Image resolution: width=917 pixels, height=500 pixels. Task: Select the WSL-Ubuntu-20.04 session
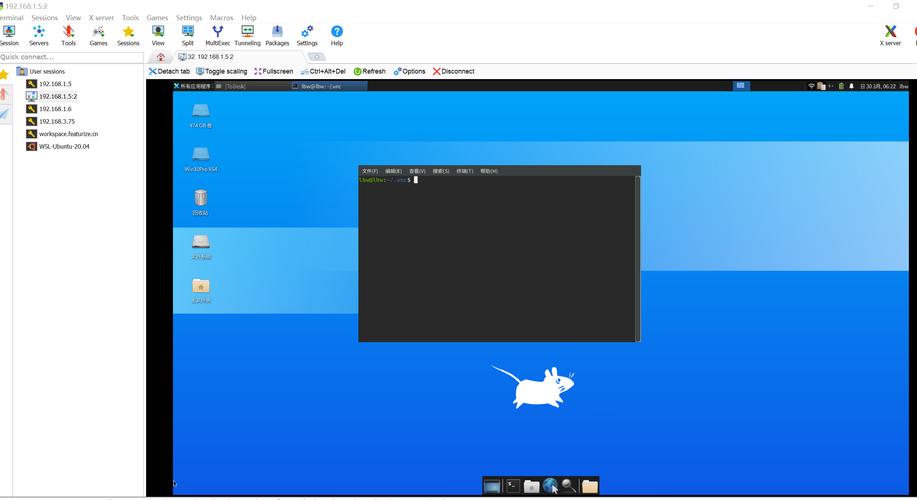click(63, 146)
